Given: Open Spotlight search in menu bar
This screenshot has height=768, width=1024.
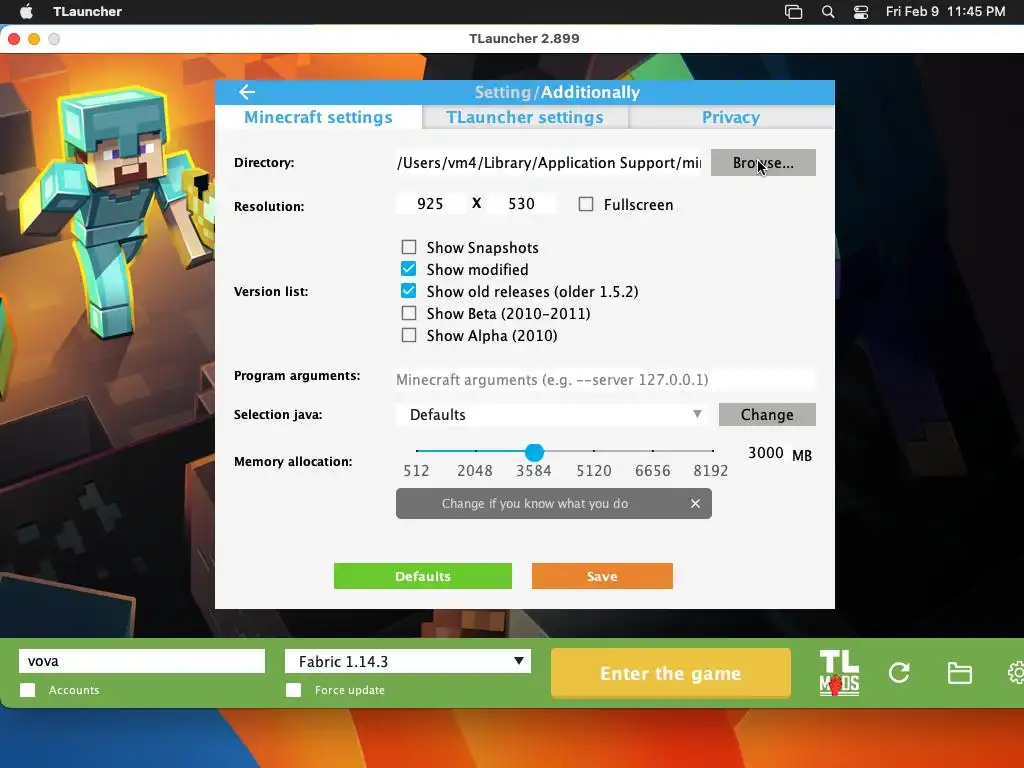Looking at the screenshot, I should coord(827,12).
